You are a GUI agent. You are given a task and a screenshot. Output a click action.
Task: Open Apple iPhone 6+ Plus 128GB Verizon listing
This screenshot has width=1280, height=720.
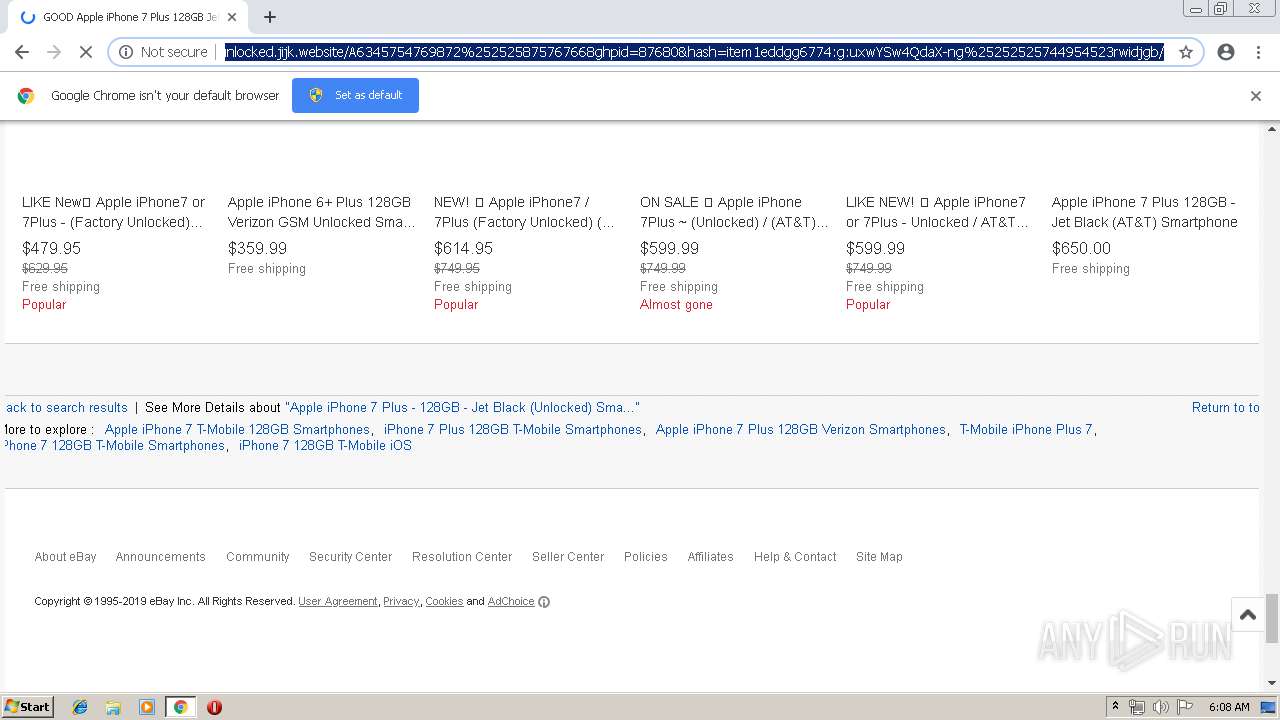tap(321, 212)
